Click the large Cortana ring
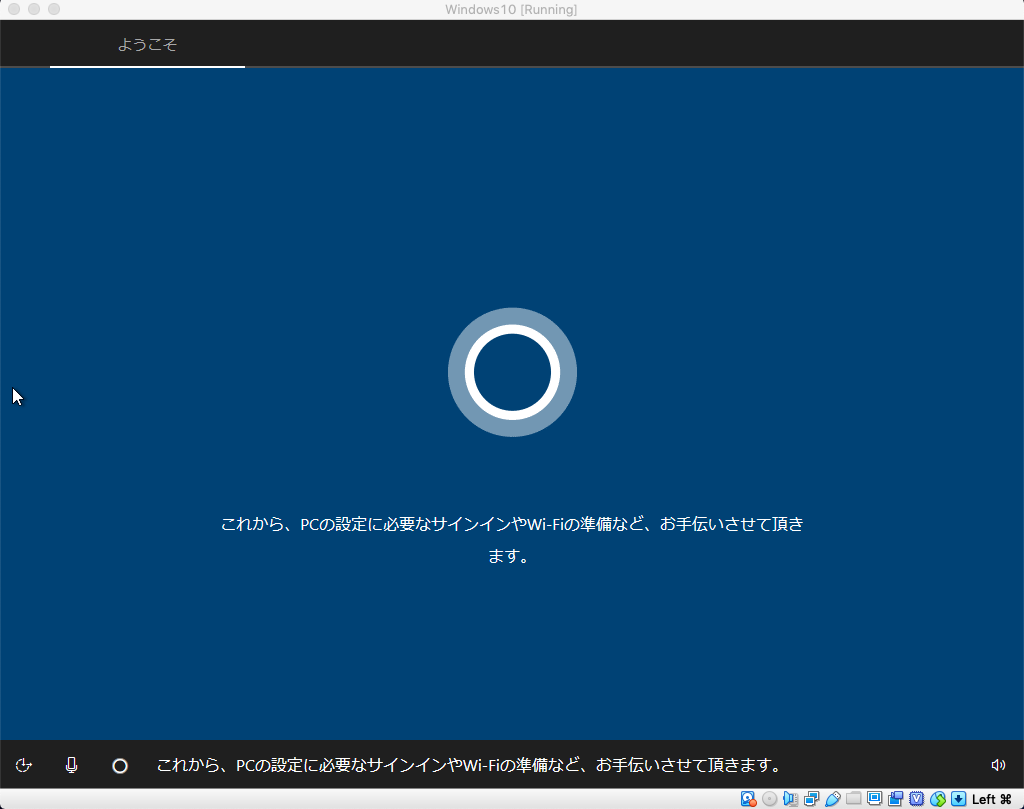The height and width of the screenshot is (809, 1024). tap(511, 371)
